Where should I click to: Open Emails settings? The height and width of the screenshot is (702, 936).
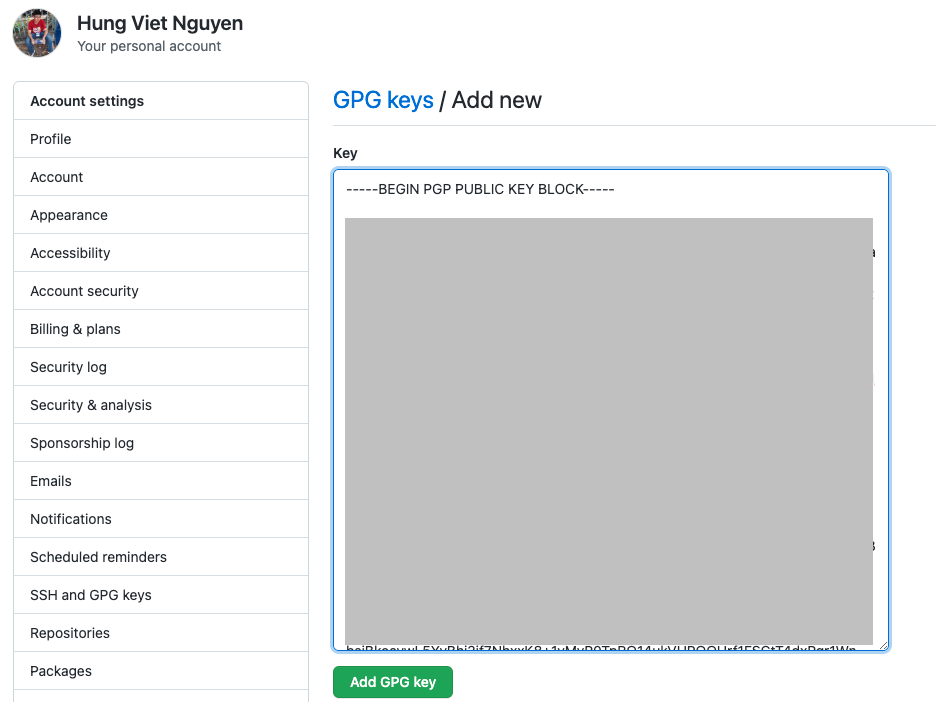coord(50,480)
